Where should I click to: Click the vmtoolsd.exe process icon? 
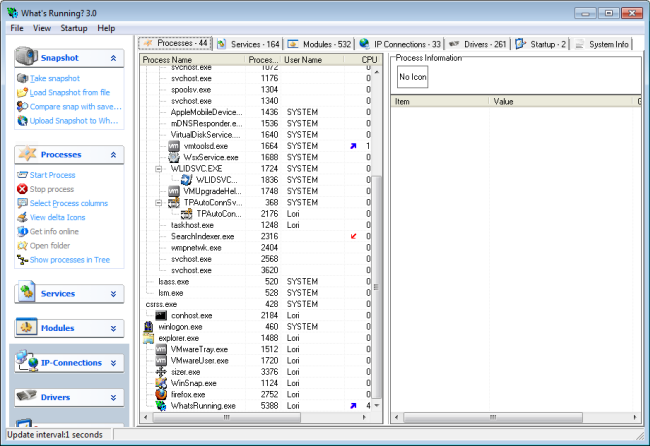click(174, 146)
